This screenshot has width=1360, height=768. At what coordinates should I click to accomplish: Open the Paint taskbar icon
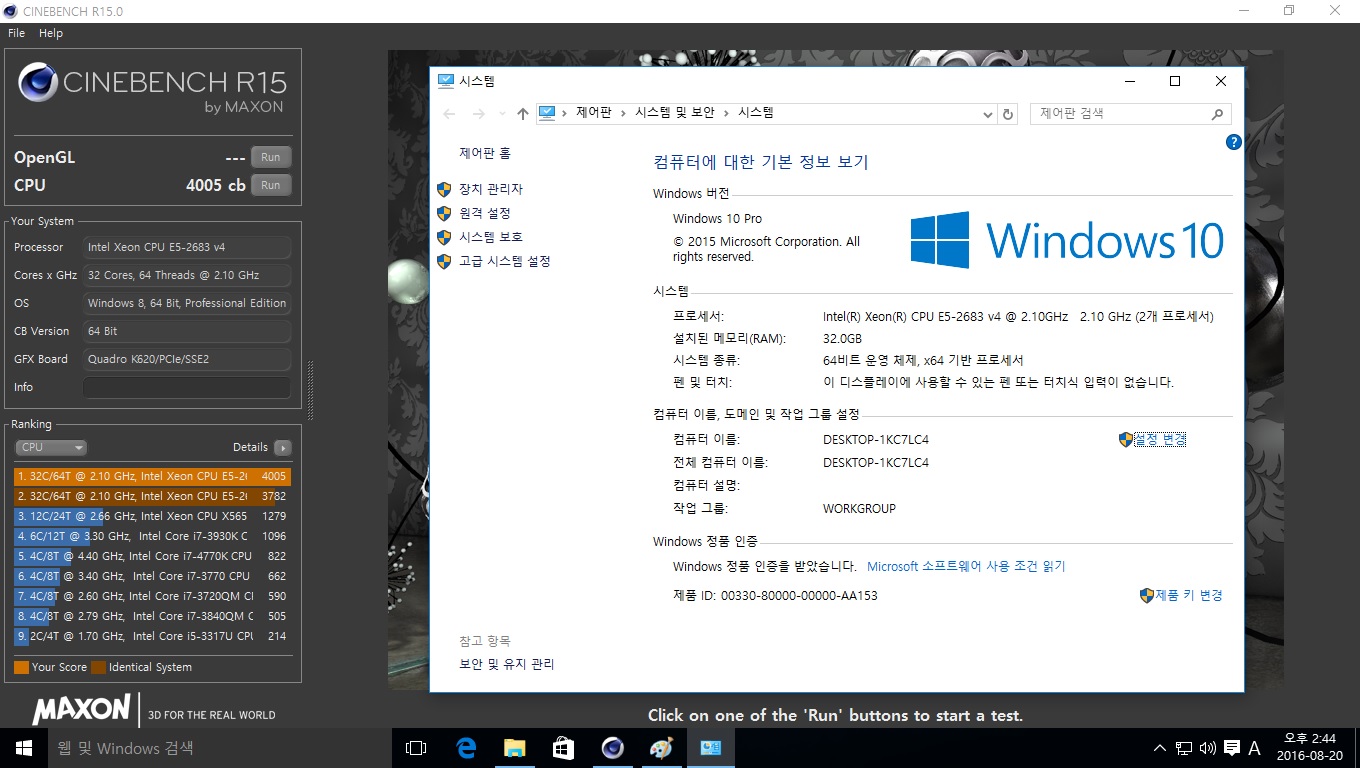pyautogui.click(x=661, y=748)
